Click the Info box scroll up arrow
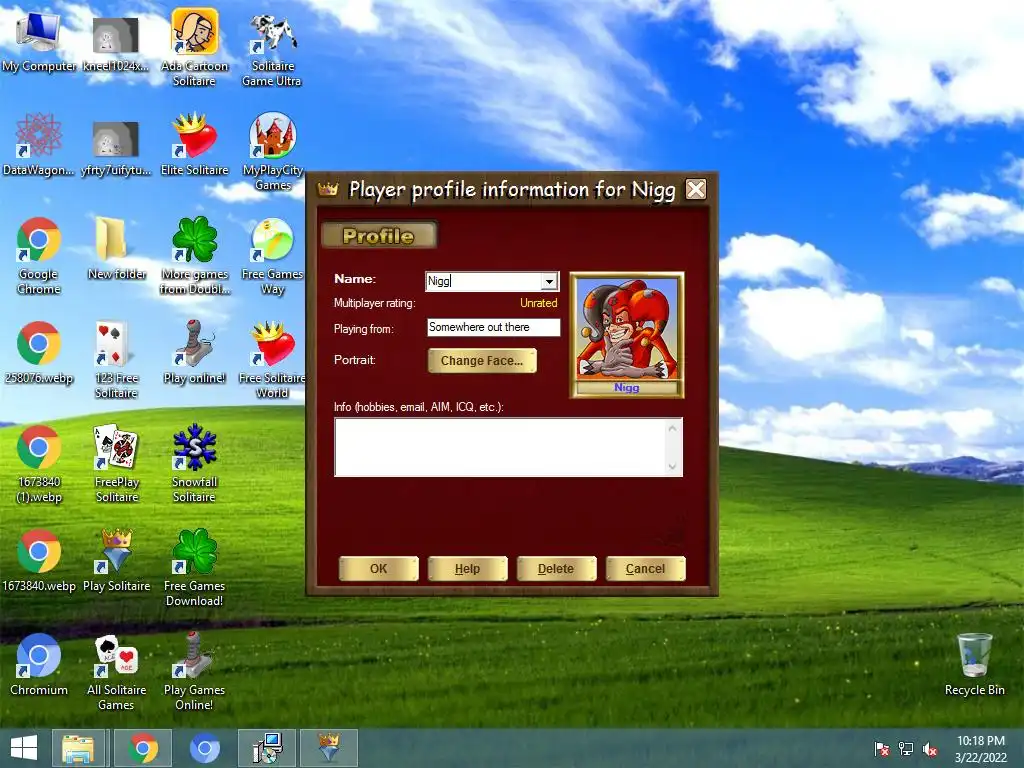The image size is (1024, 768). click(x=673, y=428)
